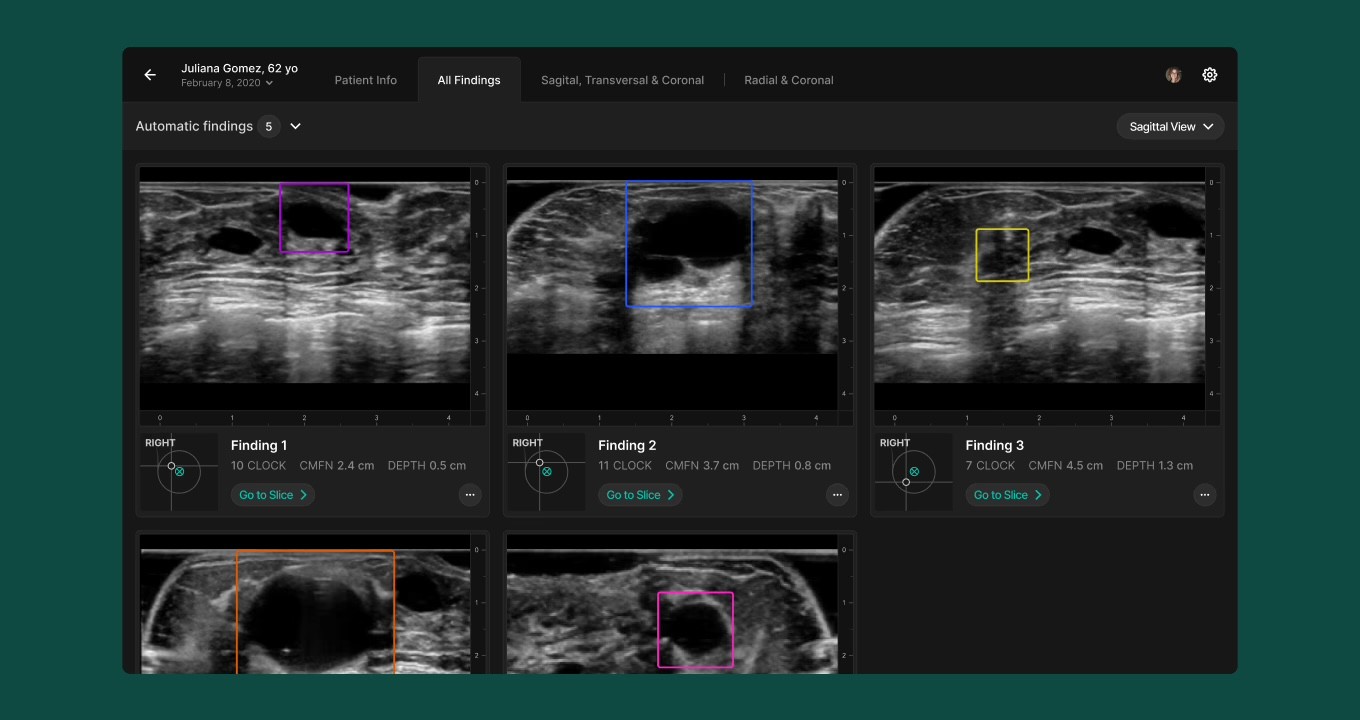The height and width of the screenshot is (720, 1360).
Task: Click the findings count badge 5
Action: click(268, 127)
